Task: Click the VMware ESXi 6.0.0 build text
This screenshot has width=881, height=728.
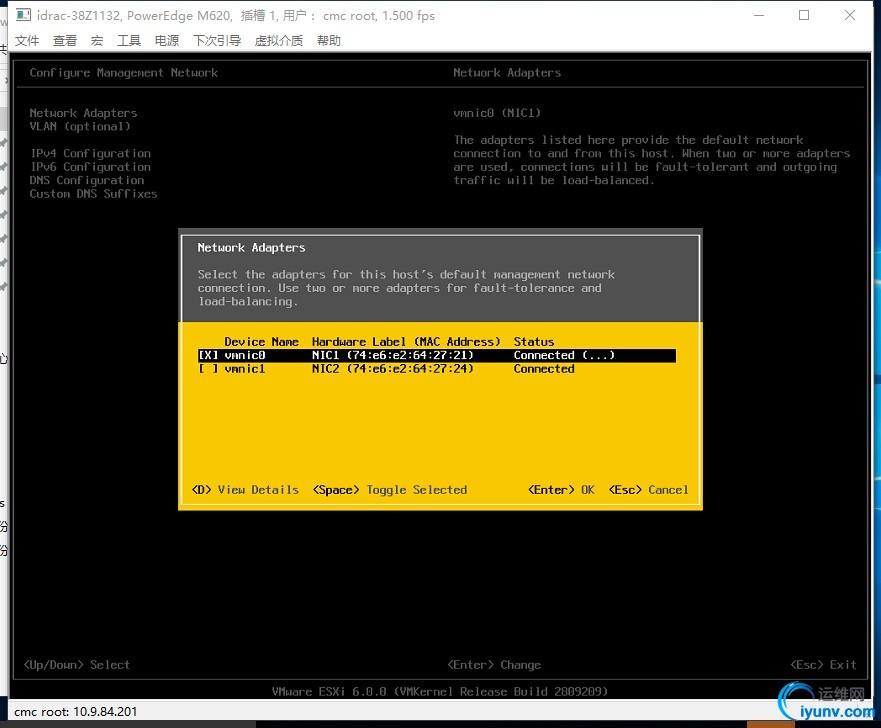Action: [x=439, y=692]
